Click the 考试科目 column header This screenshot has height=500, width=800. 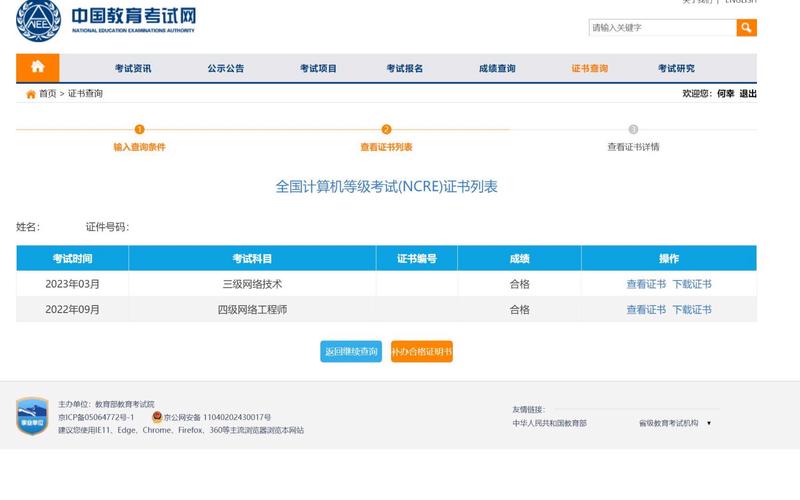pos(252,259)
